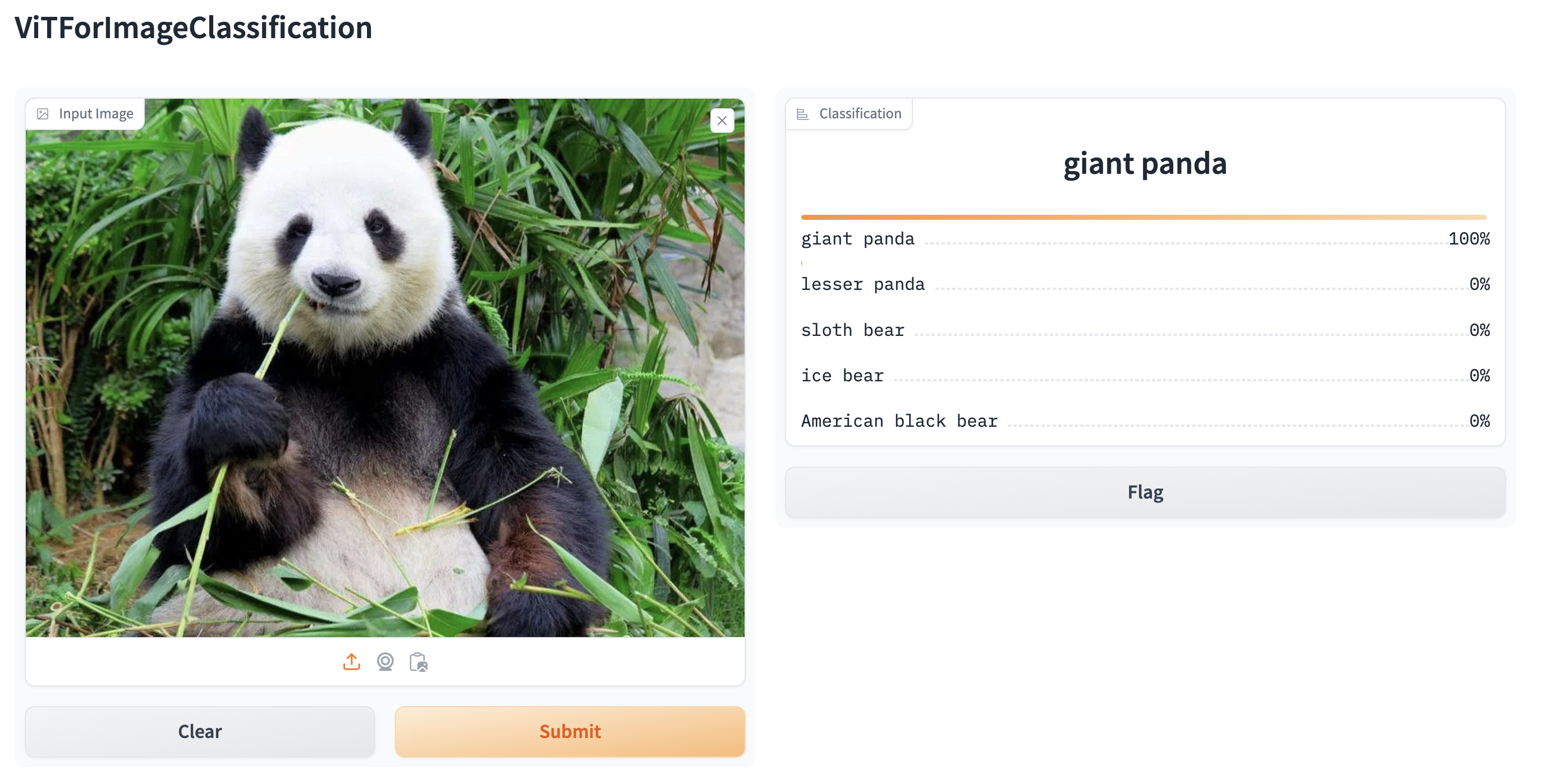Click the ViTForImageClassification heading

(194, 27)
